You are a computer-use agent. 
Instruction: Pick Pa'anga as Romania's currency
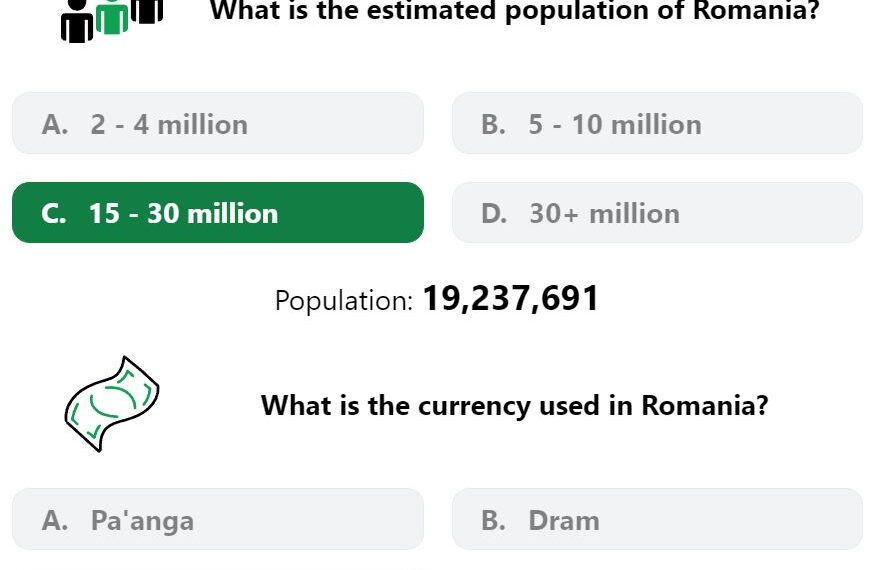(218, 519)
